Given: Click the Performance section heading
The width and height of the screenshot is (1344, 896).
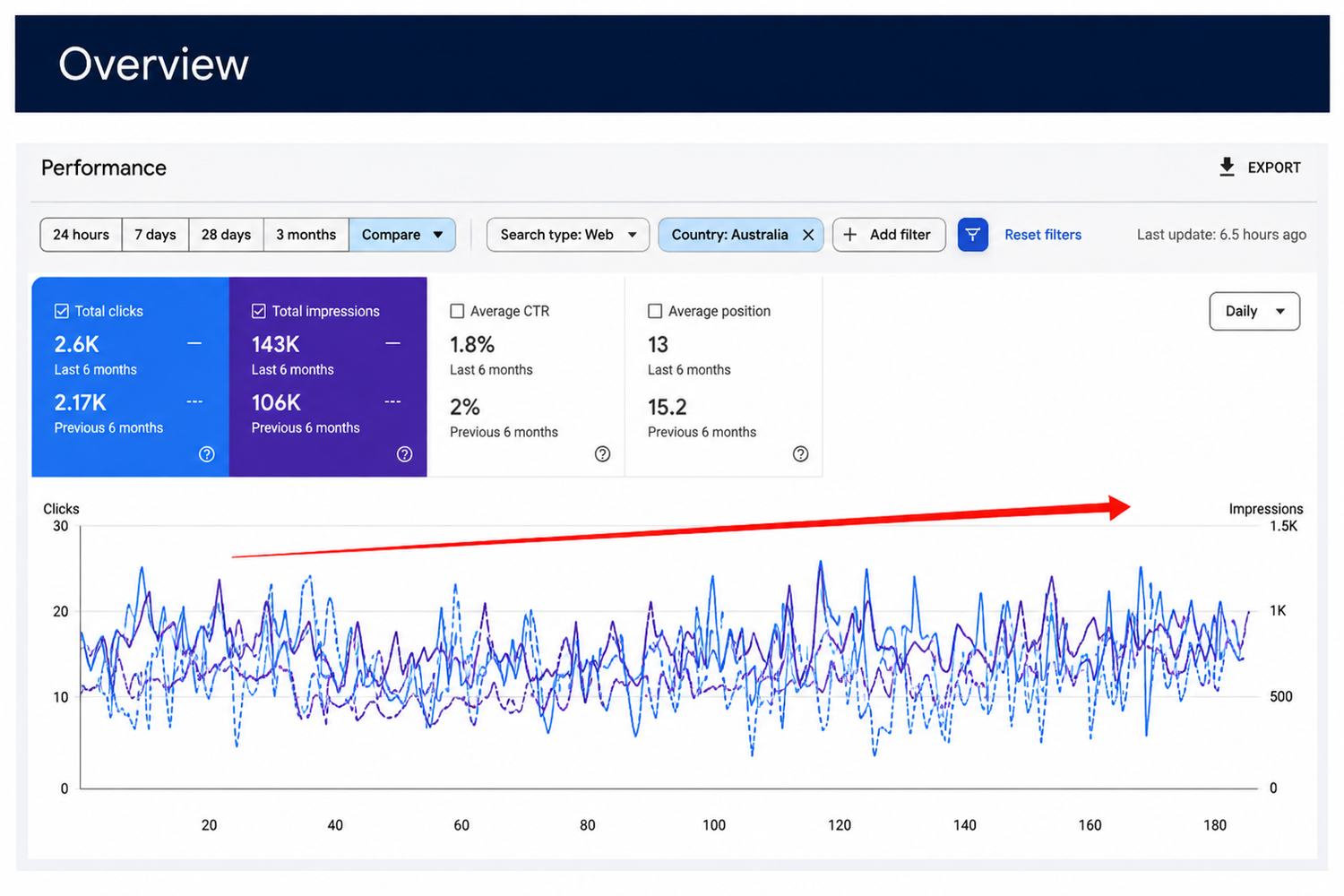Looking at the screenshot, I should 104,168.
